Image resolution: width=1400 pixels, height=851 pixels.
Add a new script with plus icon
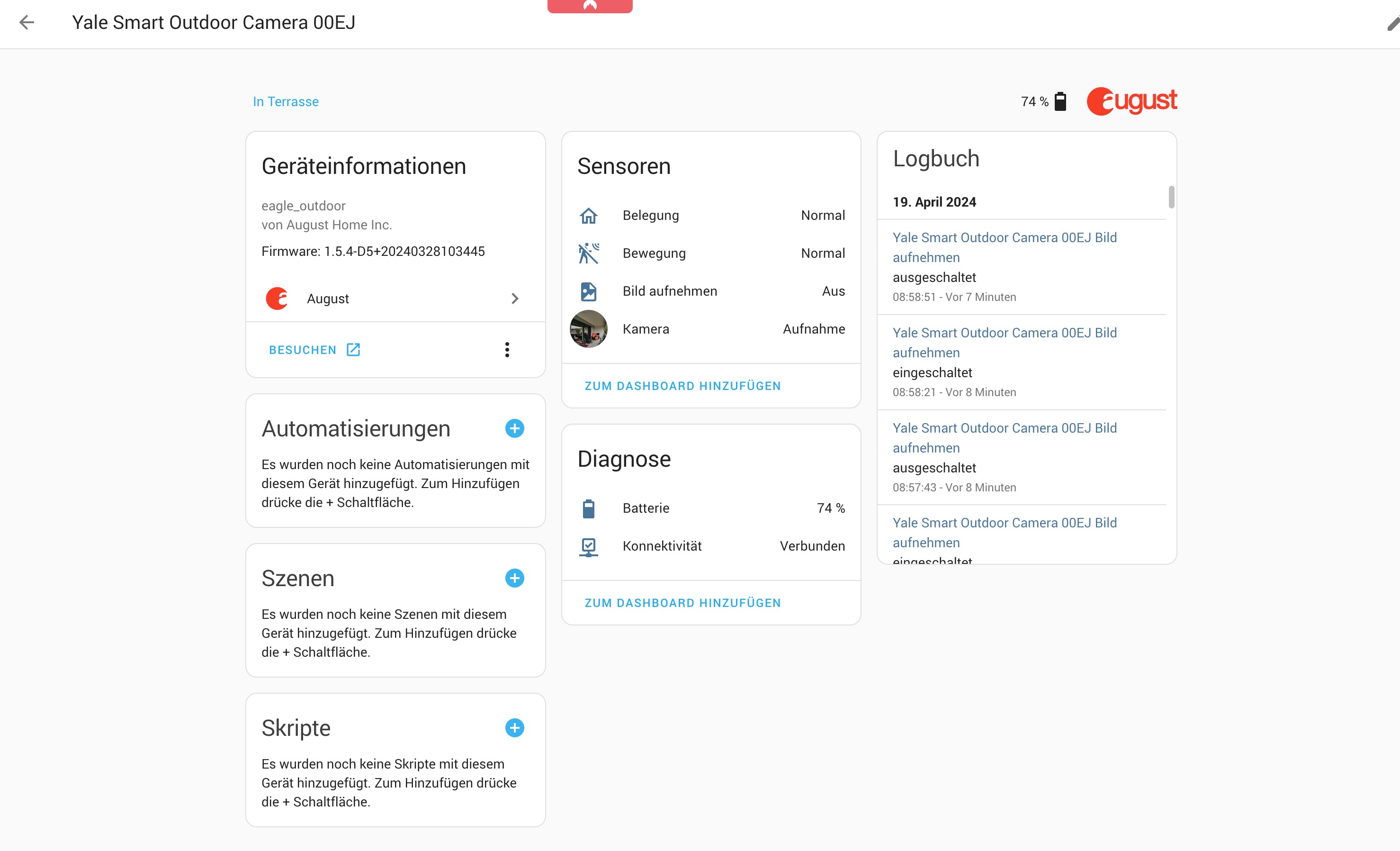[x=514, y=728]
